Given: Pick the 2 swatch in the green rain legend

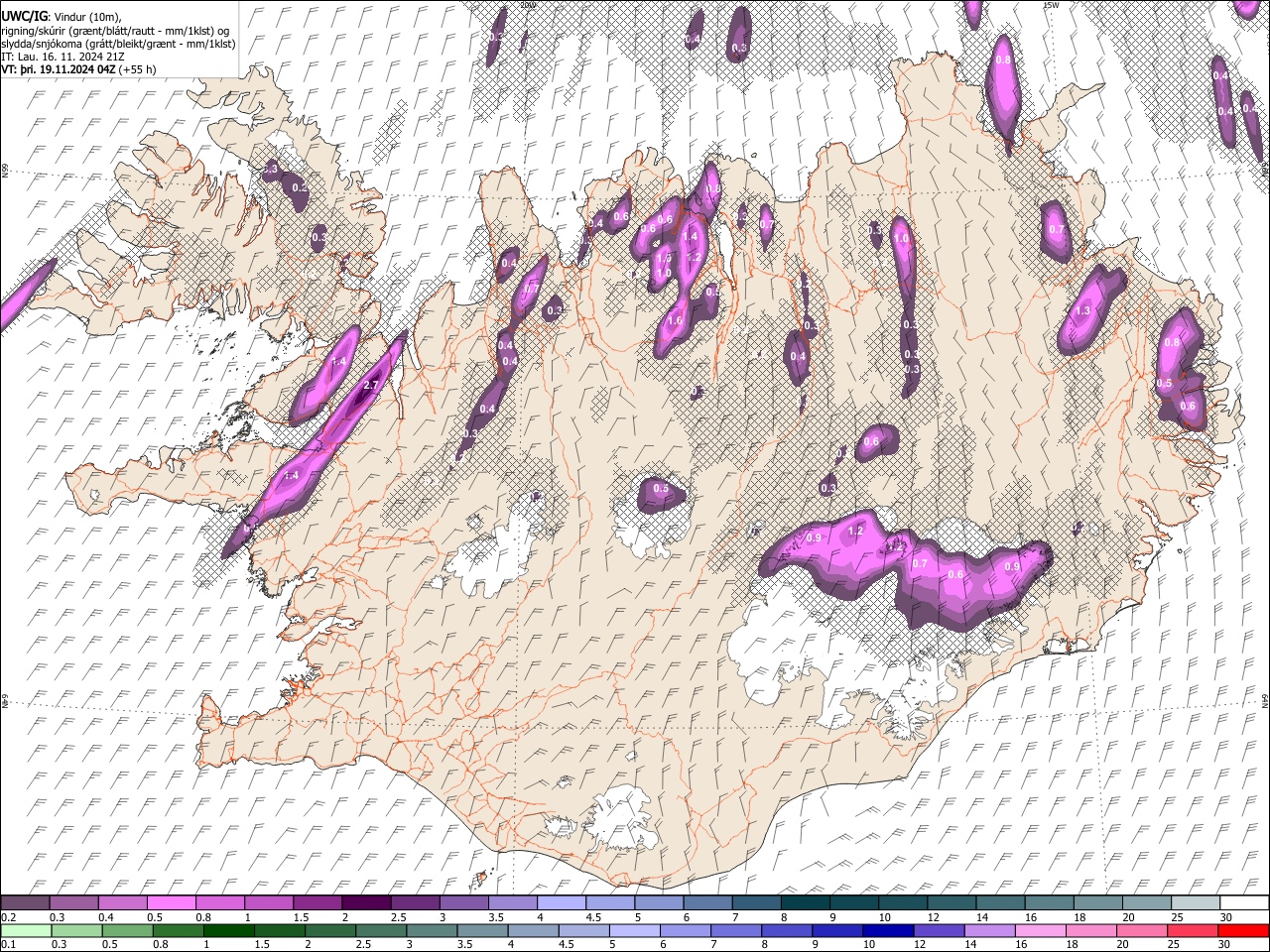Looking at the screenshot, I should [330, 930].
